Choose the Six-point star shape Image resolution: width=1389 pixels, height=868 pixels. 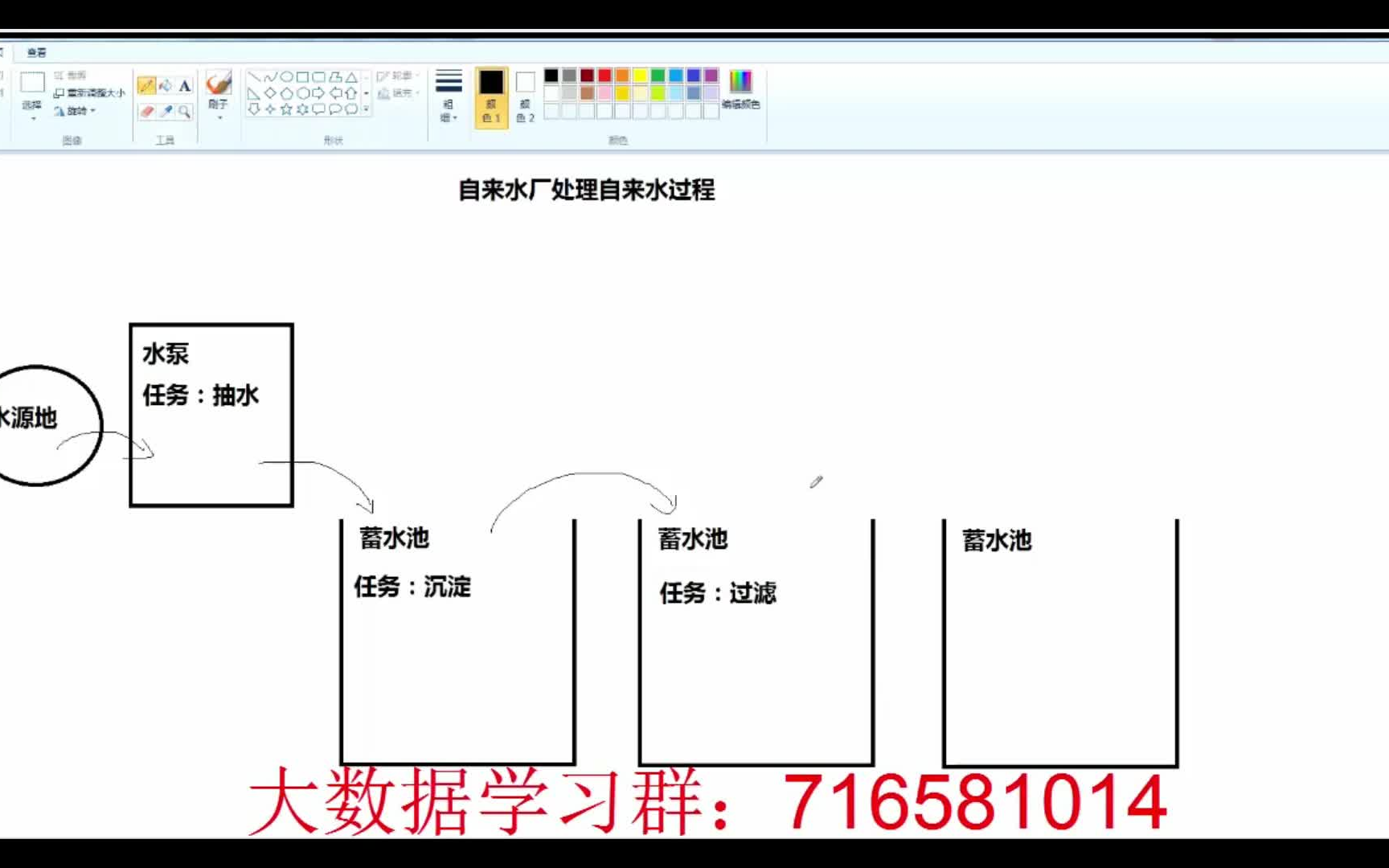pyautogui.click(x=302, y=109)
